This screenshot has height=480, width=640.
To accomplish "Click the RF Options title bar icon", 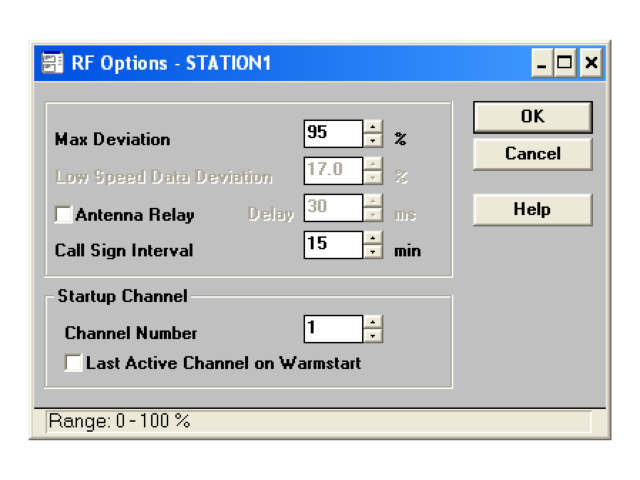I will pyautogui.click(x=52, y=64).
